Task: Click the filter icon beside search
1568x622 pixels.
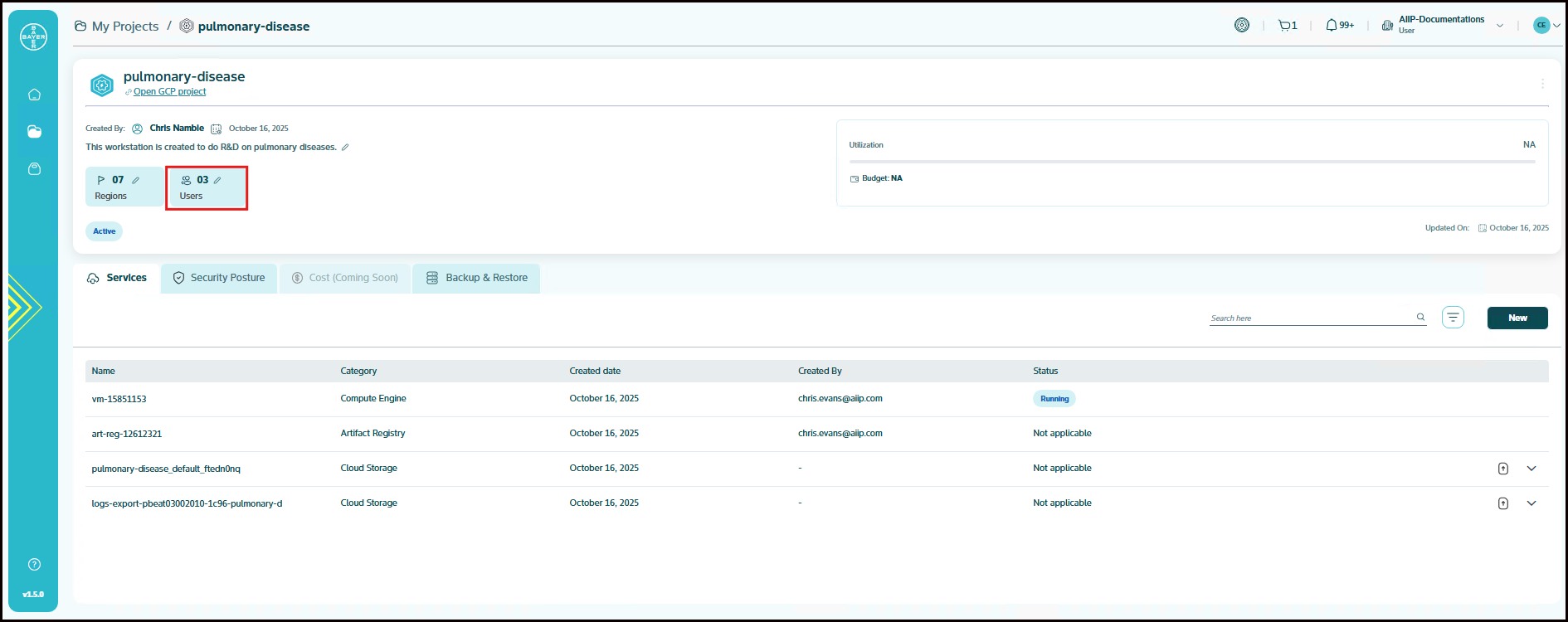Action: click(x=1453, y=318)
